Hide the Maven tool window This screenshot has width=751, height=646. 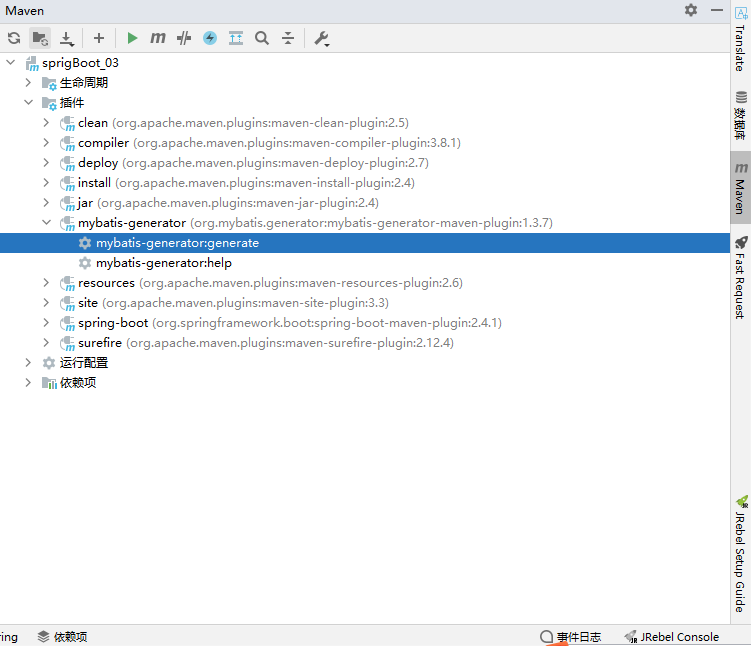717,10
